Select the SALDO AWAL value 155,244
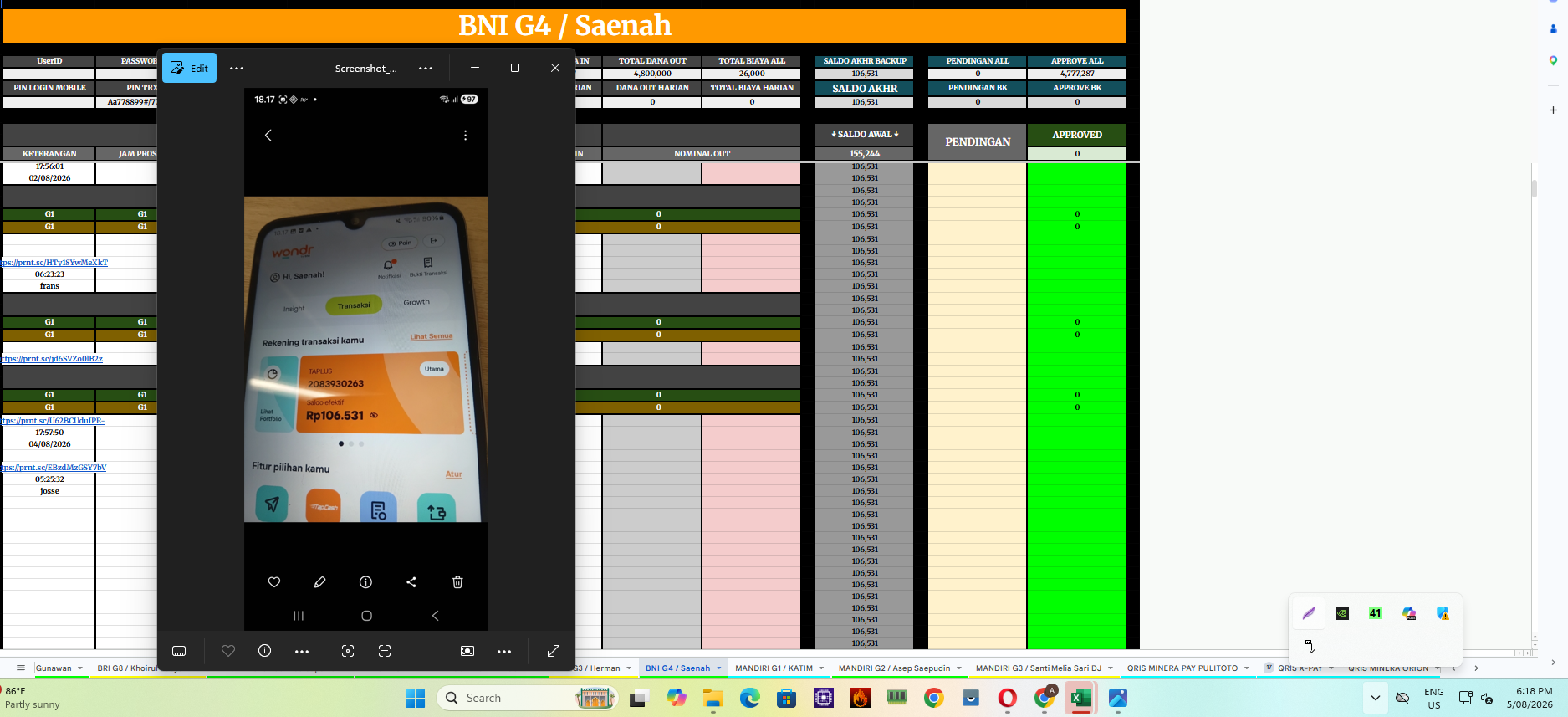This screenshot has width=1568, height=717. point(865,154)
